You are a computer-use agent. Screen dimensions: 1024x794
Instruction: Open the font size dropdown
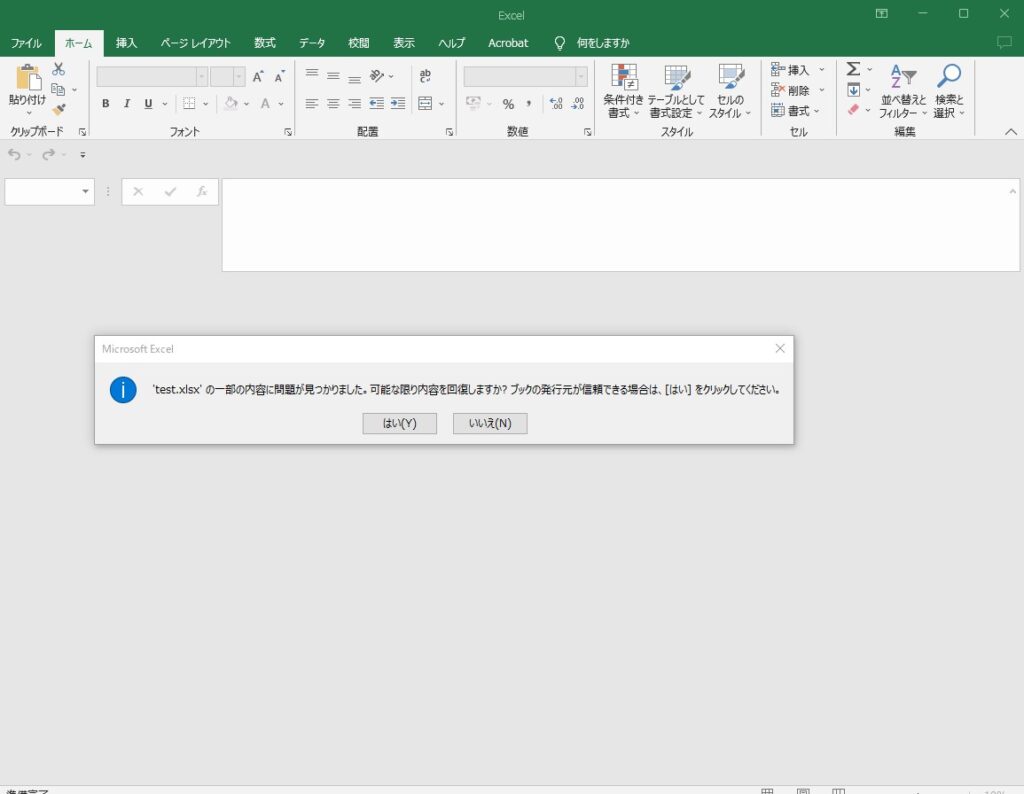[x=237, y=76]
